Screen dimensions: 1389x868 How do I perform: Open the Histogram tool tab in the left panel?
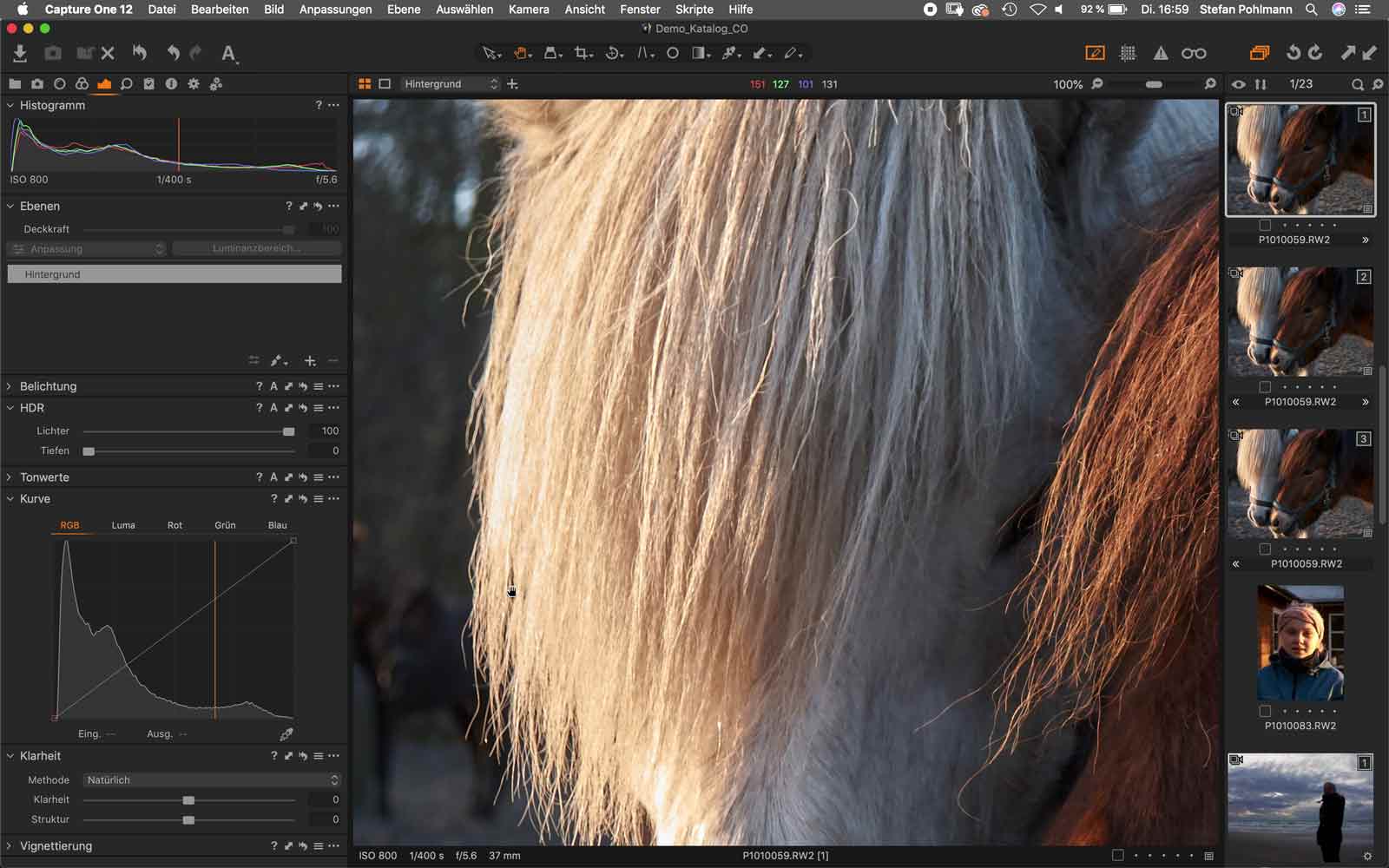tap(104, 83)
